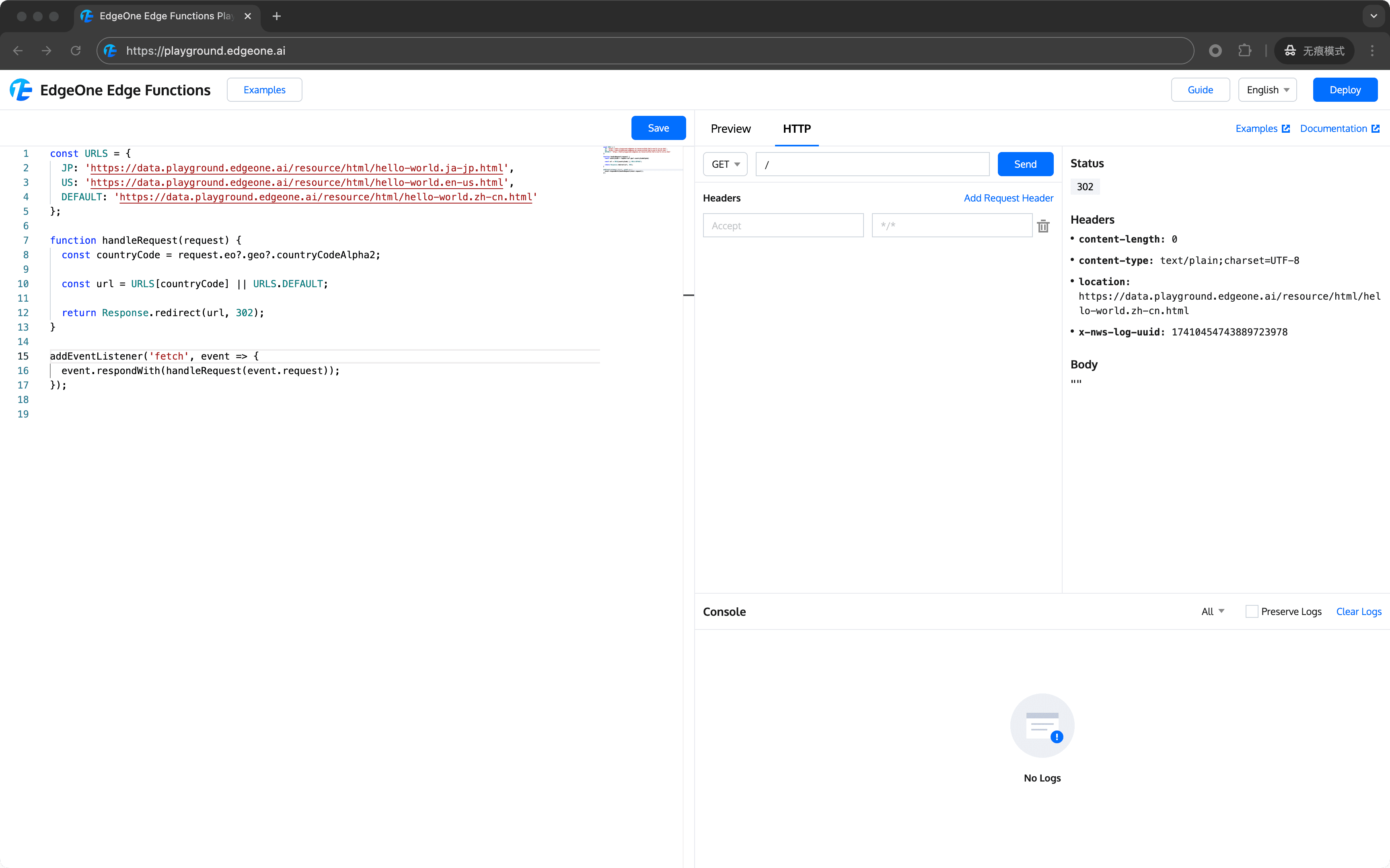
Task: Click the US URL string on line 3
Action: (297, 183)
